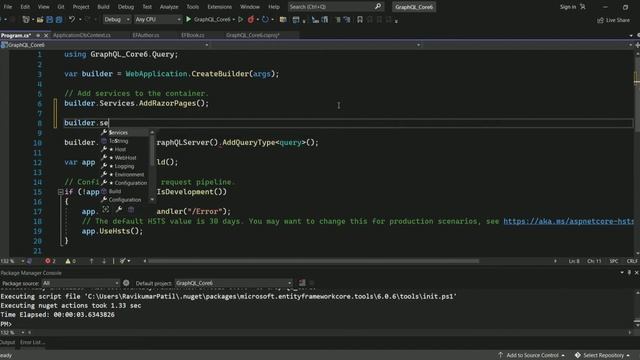Open the Debug menu
The width and height of the screenshot is (640, 360).
(126, 7)
